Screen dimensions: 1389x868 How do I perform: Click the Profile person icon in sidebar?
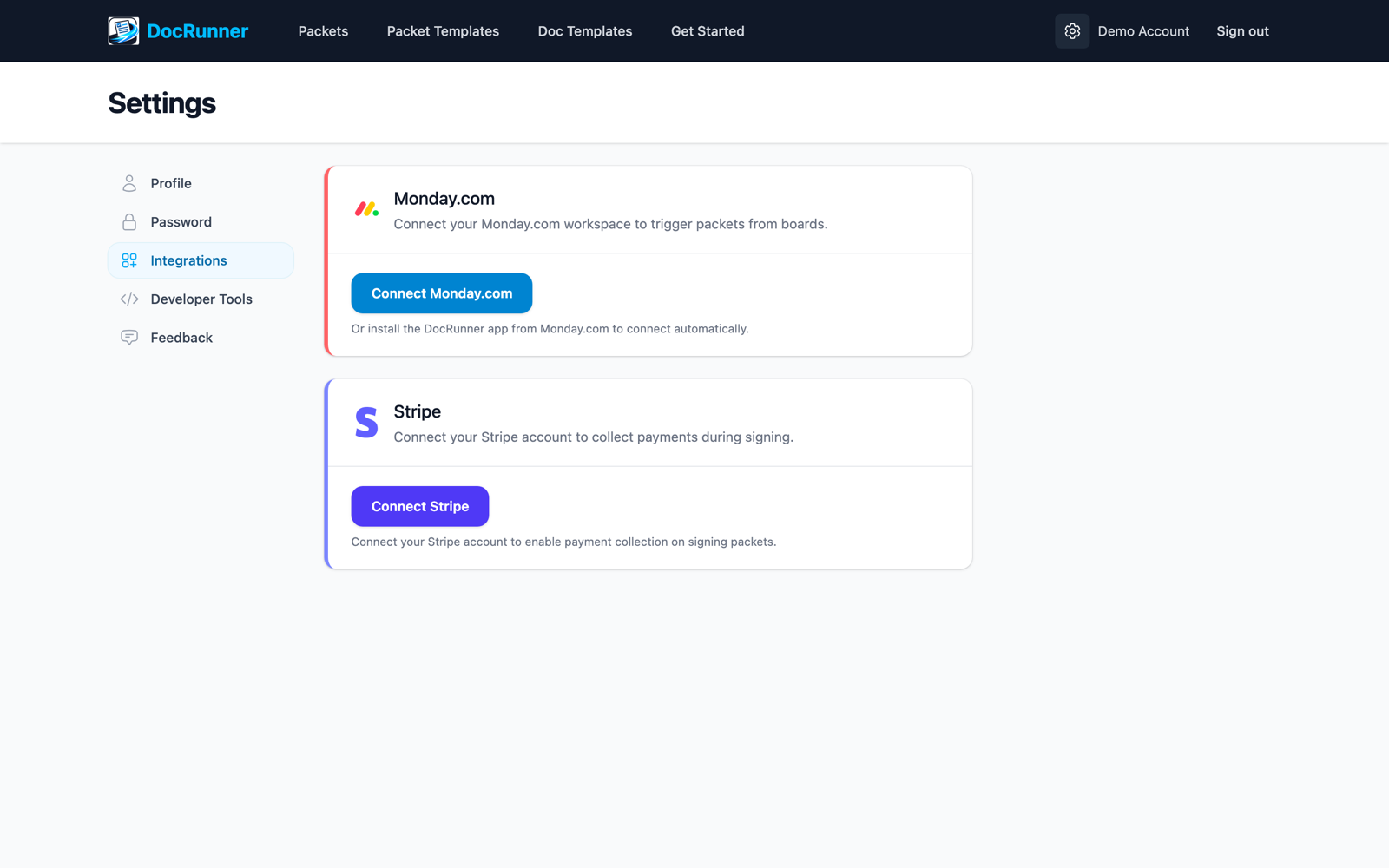coord(129,183)
